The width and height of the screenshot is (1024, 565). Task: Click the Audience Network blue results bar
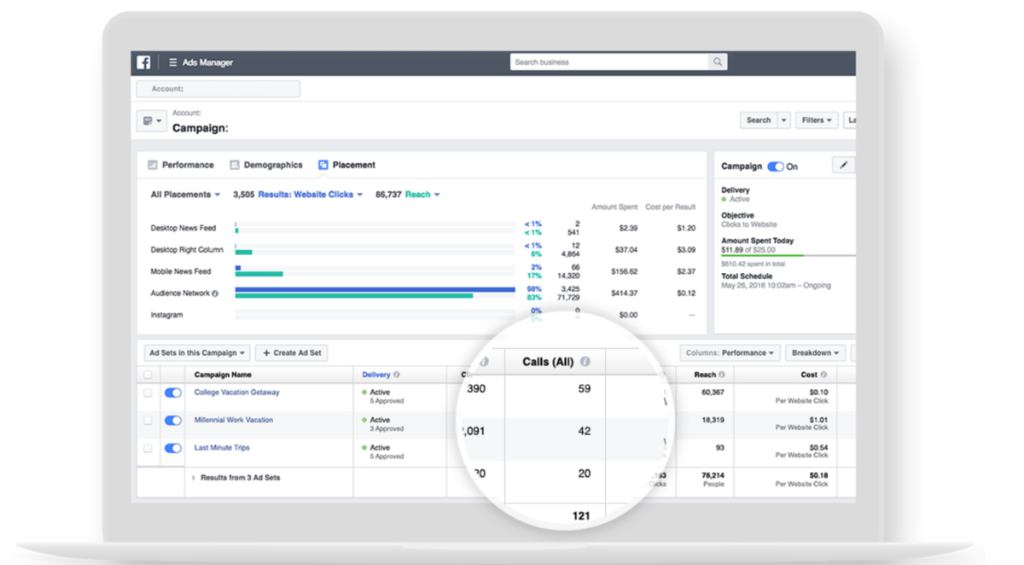[x=375, y=289]
